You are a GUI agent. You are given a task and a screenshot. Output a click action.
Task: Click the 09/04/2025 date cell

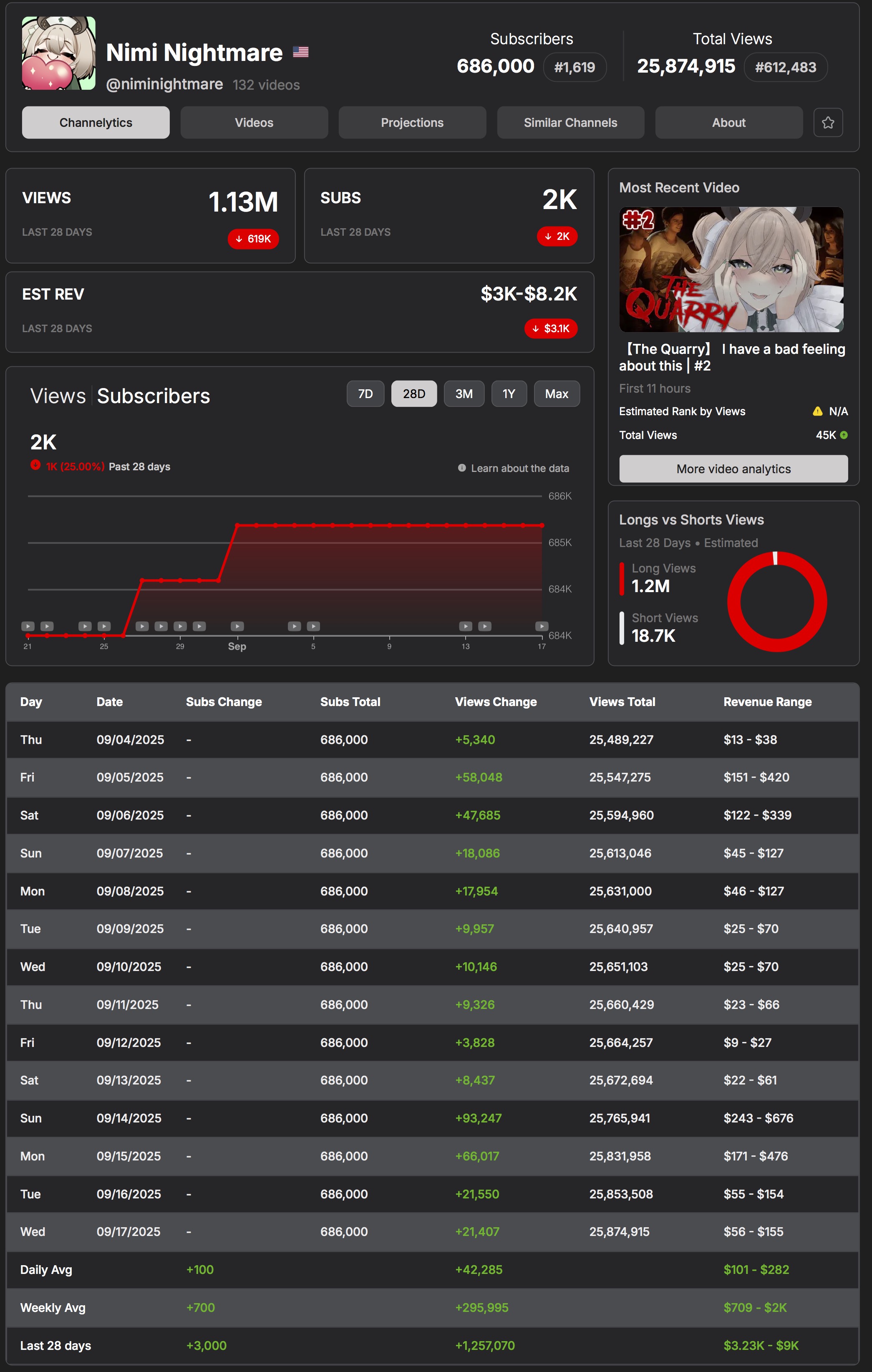coord(131,739)
